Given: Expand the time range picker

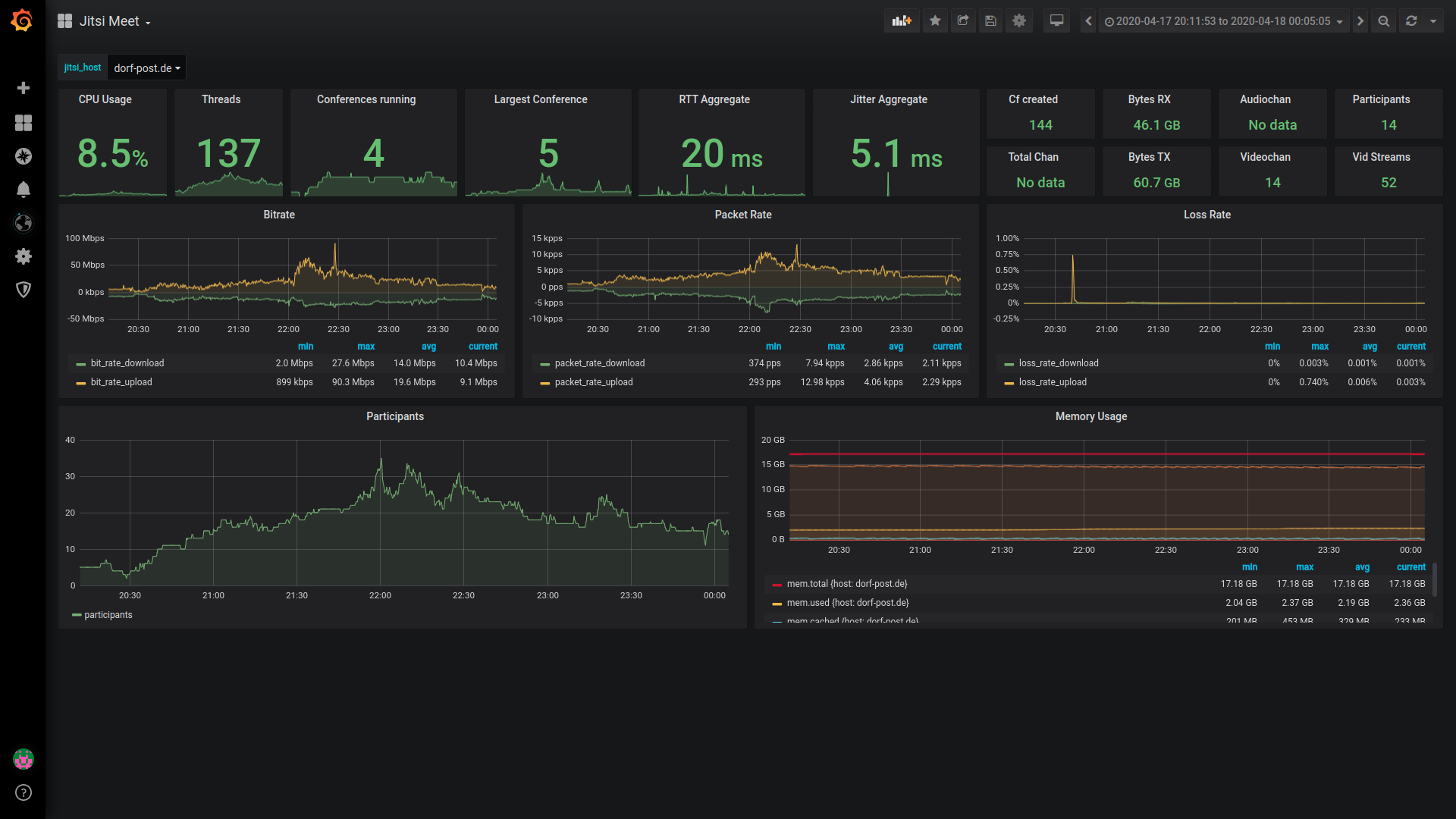Looking at the screenshot, I should (1222, 21).
